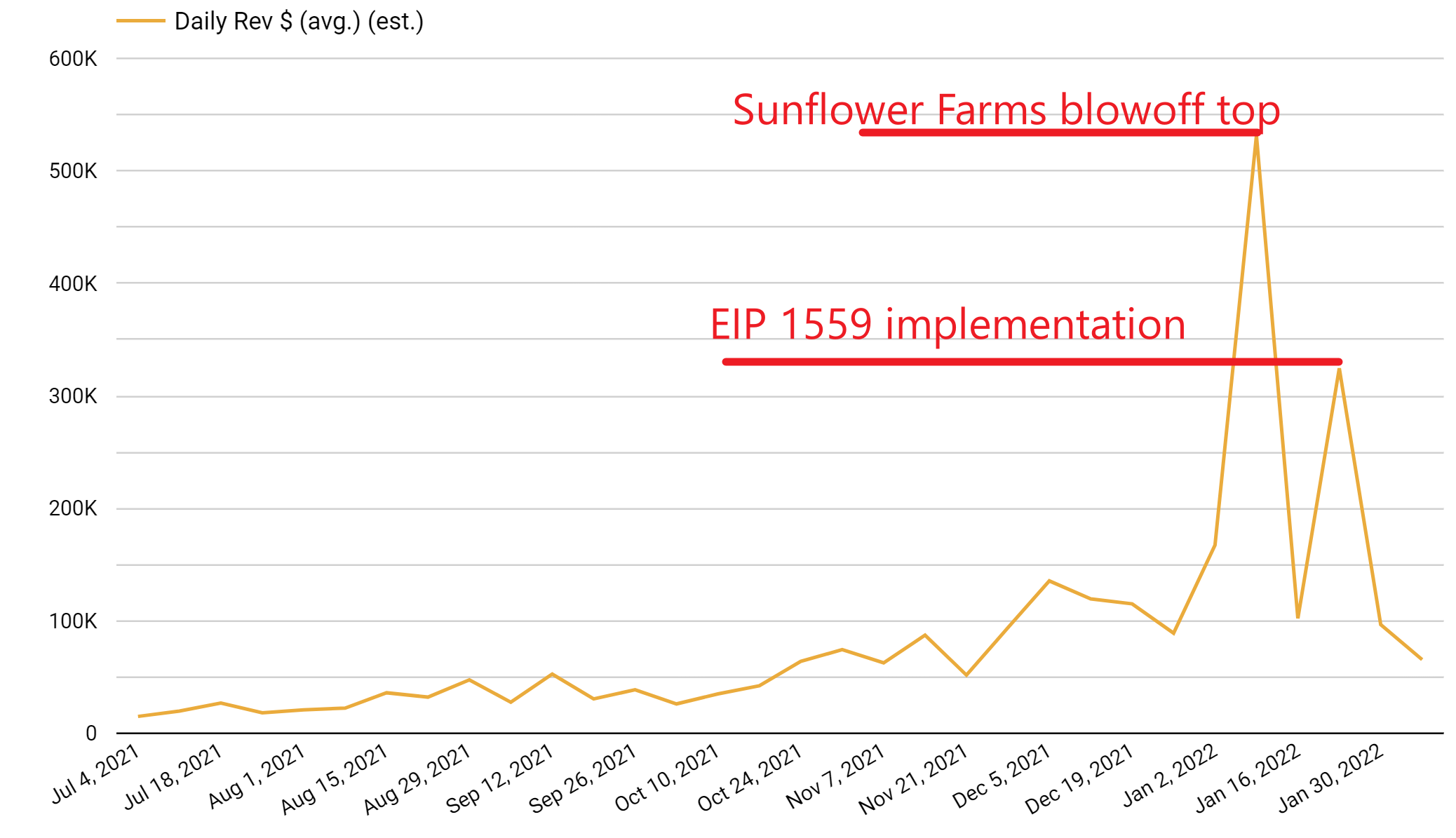
Task: Click the Jan 16, 2022 axis label
Action: pos(1248,777)
